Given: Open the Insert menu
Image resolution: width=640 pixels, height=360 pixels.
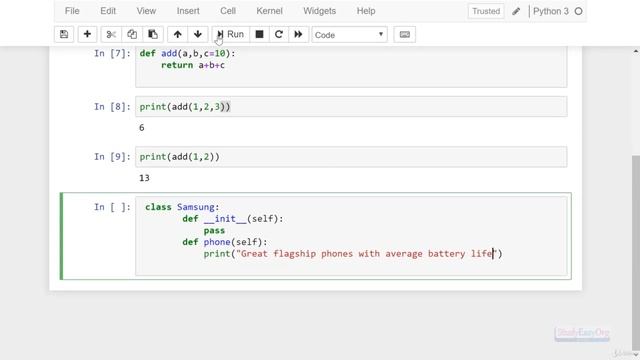Looking at the screenshot, I should (x=188, y=11).
